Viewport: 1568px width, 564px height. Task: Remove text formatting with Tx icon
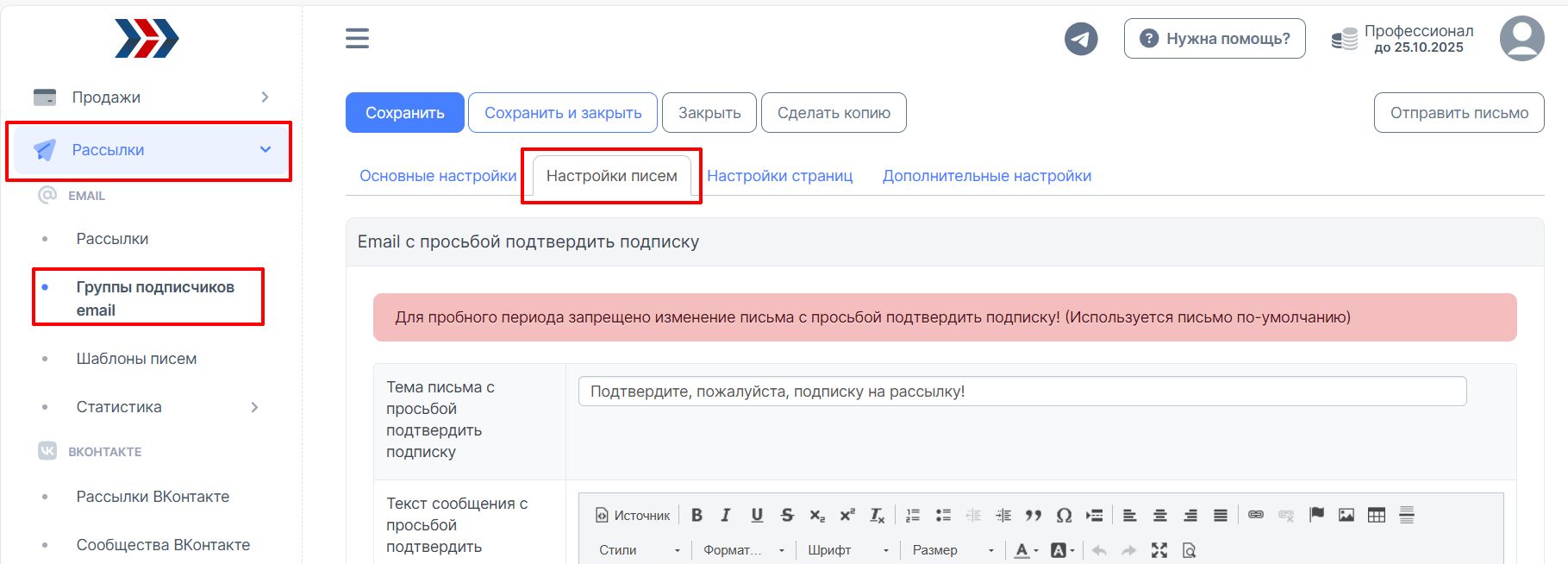[x=878, y=515]
